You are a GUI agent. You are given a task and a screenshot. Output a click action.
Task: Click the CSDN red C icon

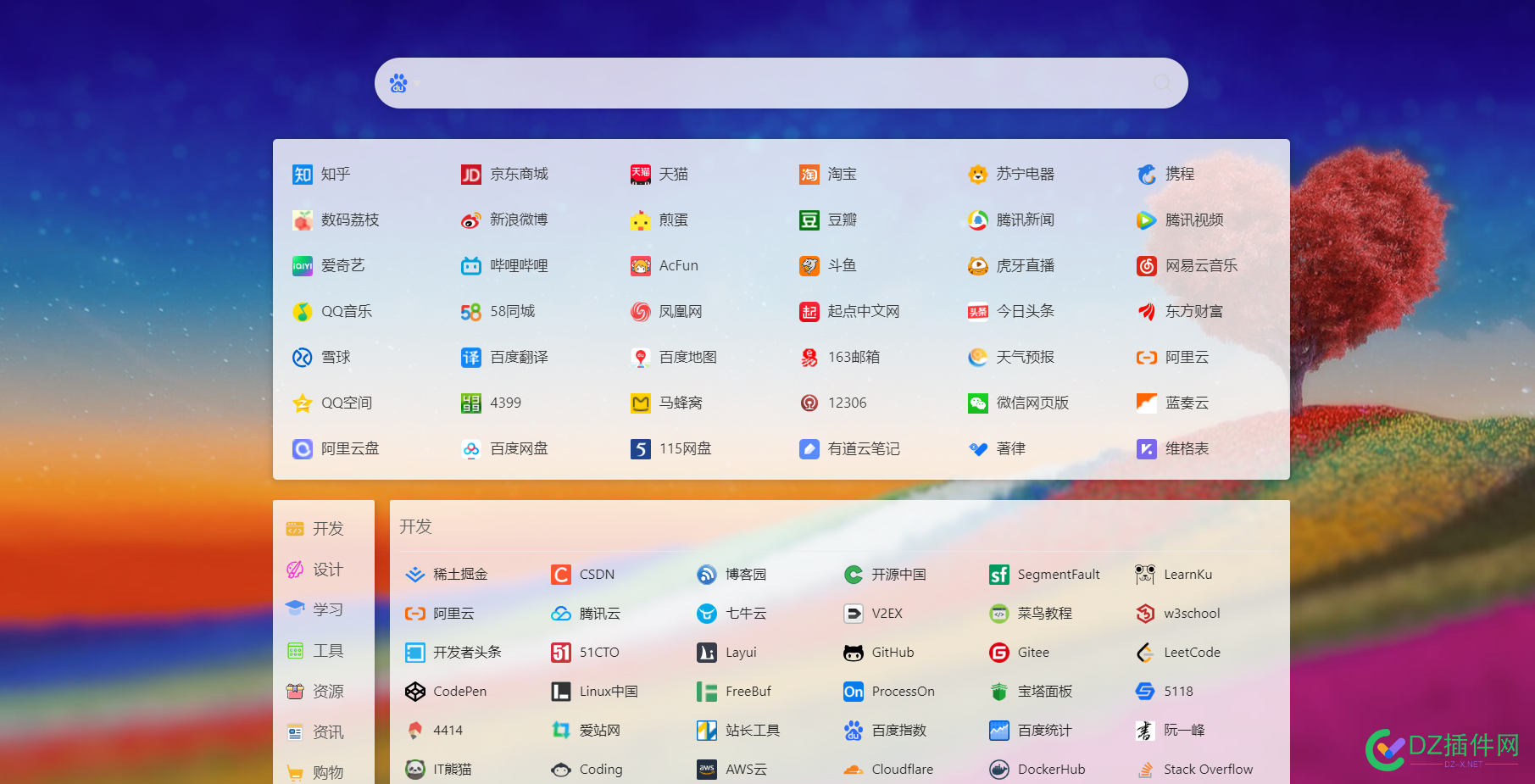point(561,575)
